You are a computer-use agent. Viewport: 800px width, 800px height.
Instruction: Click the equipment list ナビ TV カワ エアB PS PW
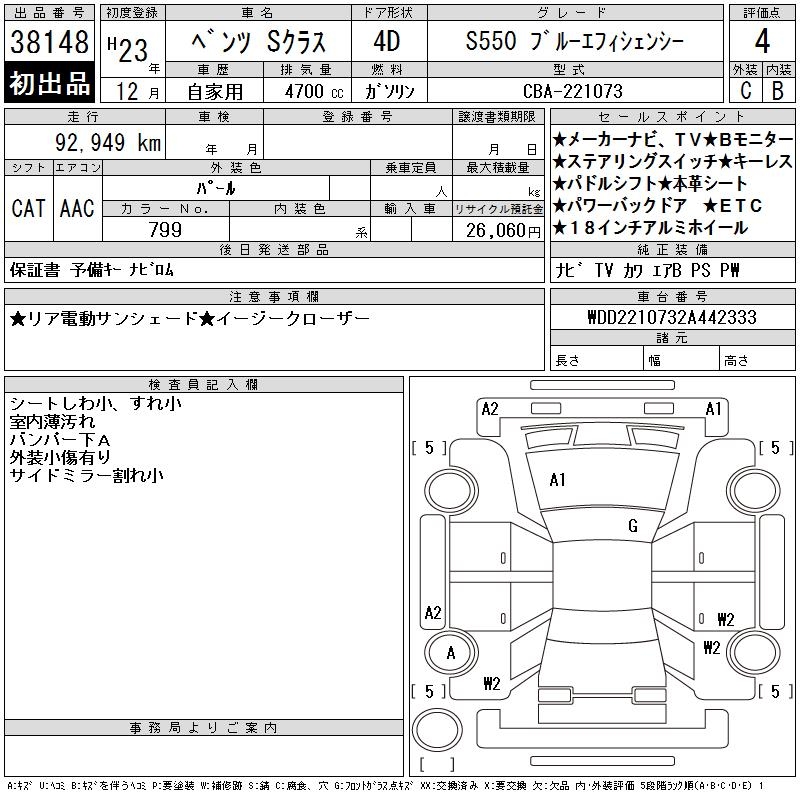pyautogui.click(x=647, y=270)
